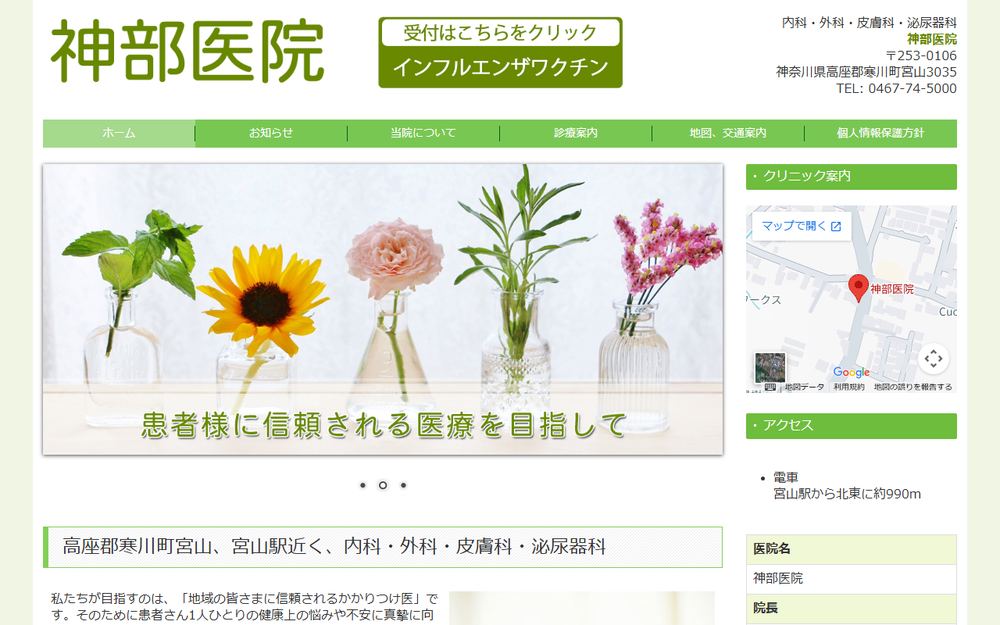This screenshot has height=625, width=1000.
Task: Show the third slide via carousel dot
Action: (403, 485)
